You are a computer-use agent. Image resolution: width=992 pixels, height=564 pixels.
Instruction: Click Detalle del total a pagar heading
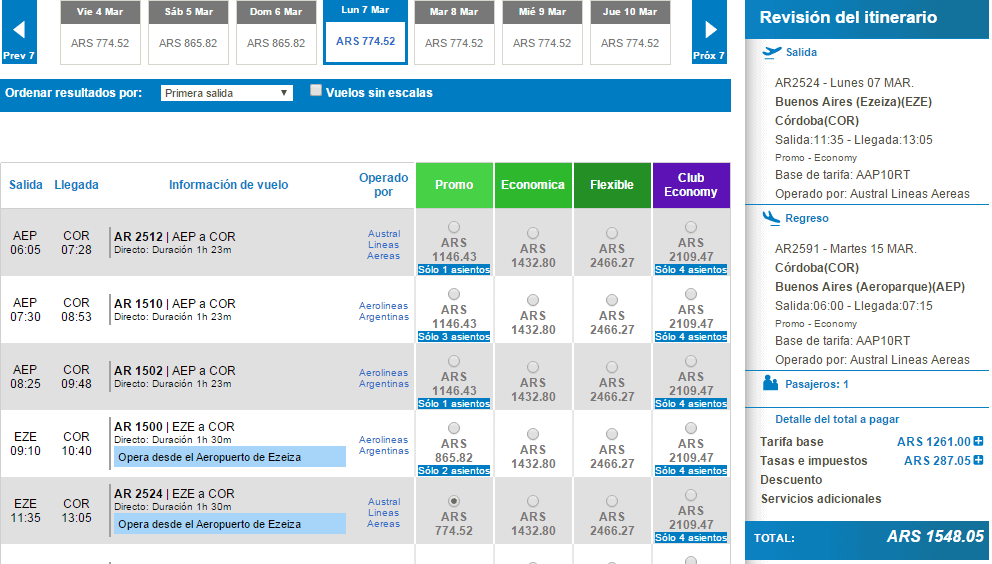(x=837, y=419)
